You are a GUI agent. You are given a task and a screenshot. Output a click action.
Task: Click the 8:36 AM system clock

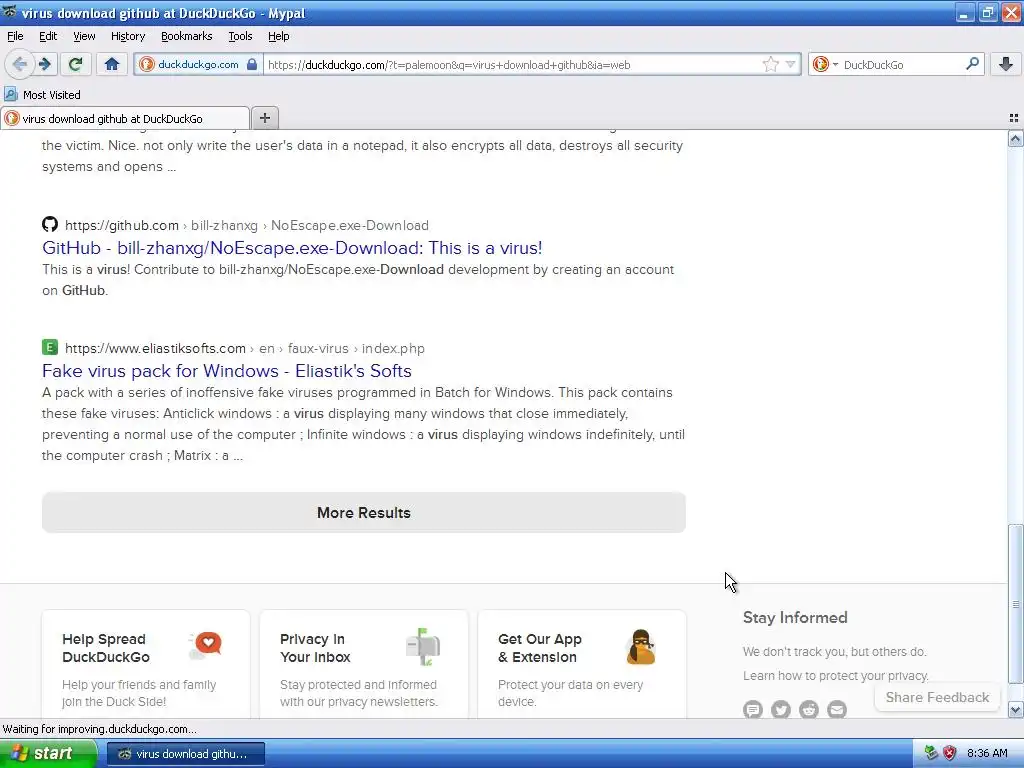point(987,754)
